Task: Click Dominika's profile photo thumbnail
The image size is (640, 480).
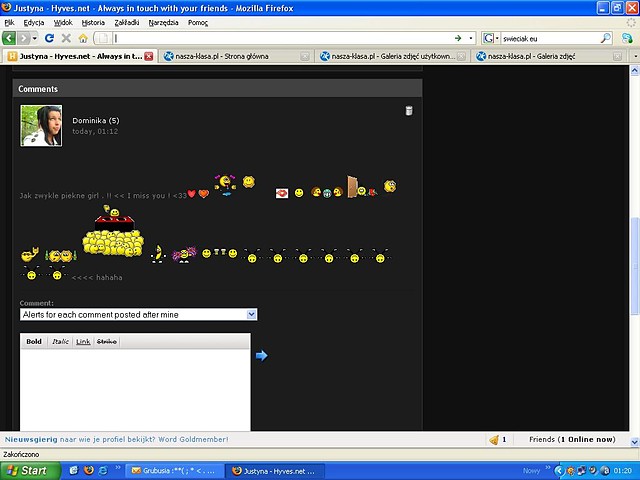Action: [x=41, y=125]
